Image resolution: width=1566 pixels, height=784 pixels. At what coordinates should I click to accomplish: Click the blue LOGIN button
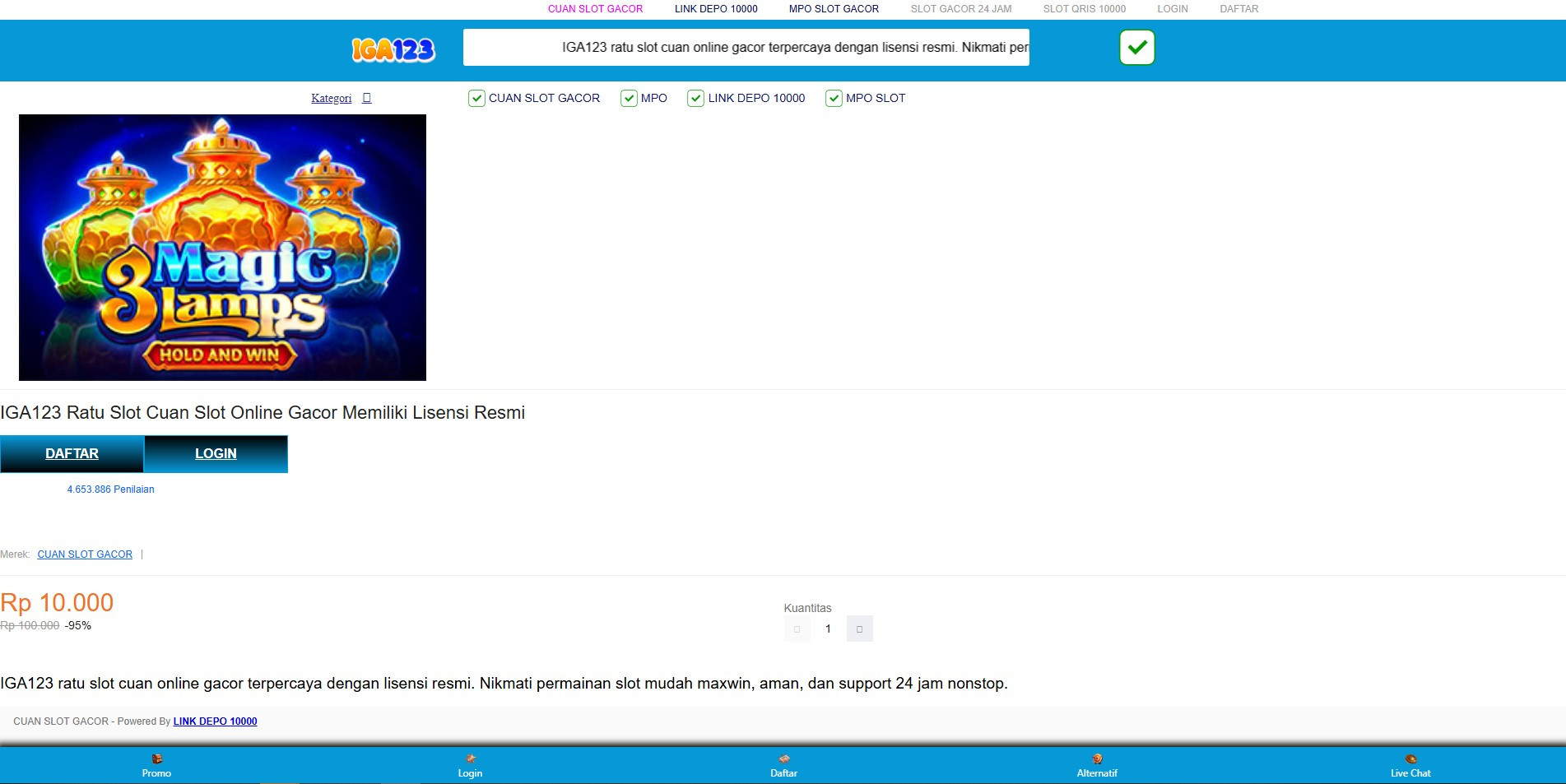(216, 454)
